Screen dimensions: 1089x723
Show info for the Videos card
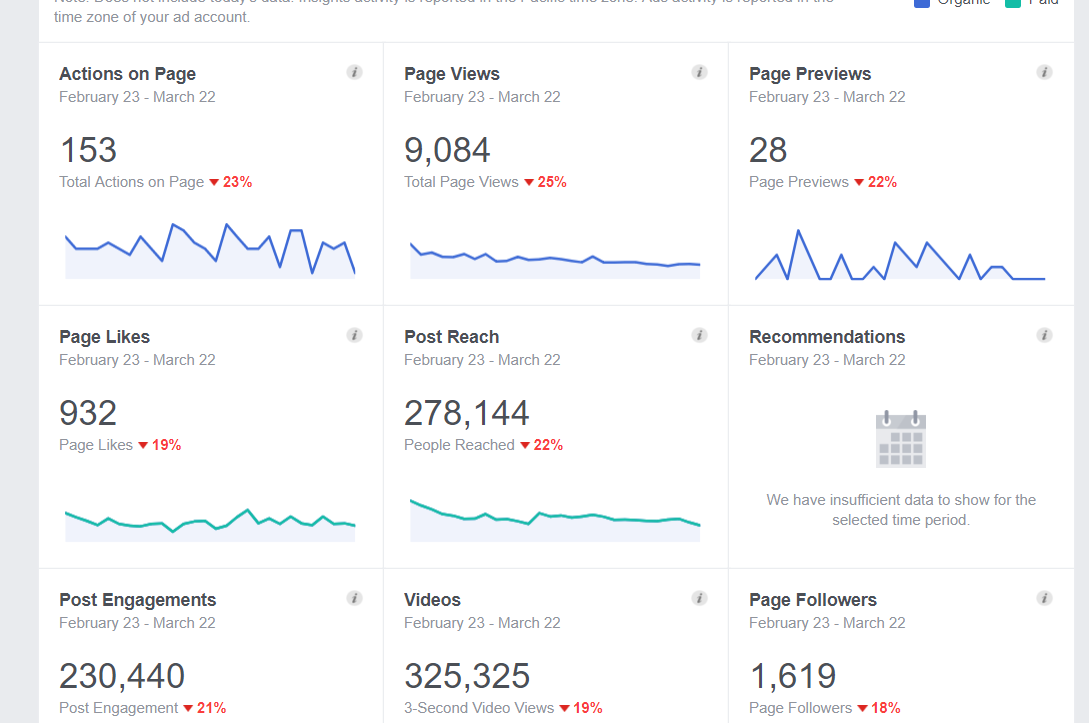699,598
